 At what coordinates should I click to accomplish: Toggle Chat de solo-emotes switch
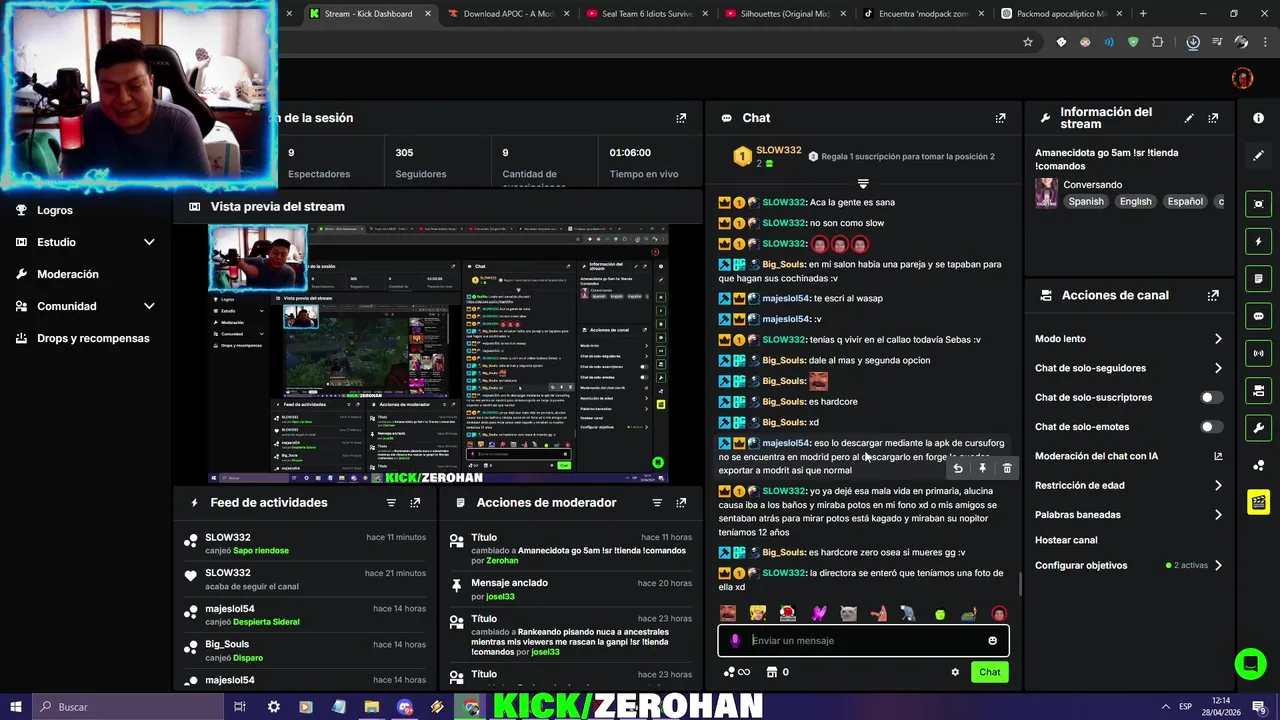pos(1211,427)
